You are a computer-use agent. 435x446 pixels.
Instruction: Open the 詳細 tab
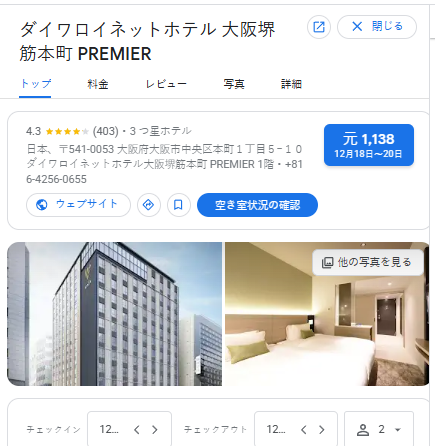click(291, 84)
